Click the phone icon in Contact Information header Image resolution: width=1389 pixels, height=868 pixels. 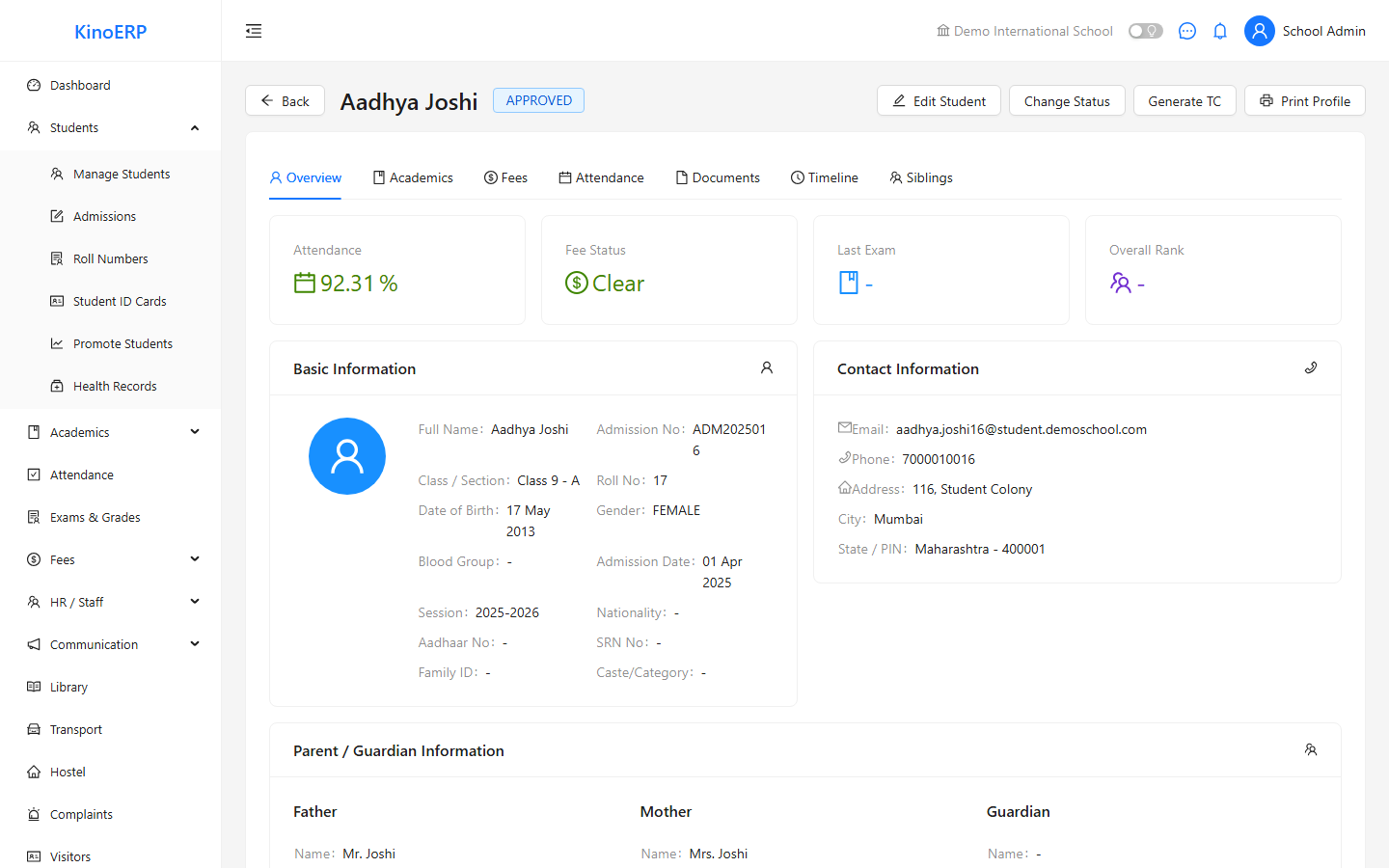click(1311, 367)
